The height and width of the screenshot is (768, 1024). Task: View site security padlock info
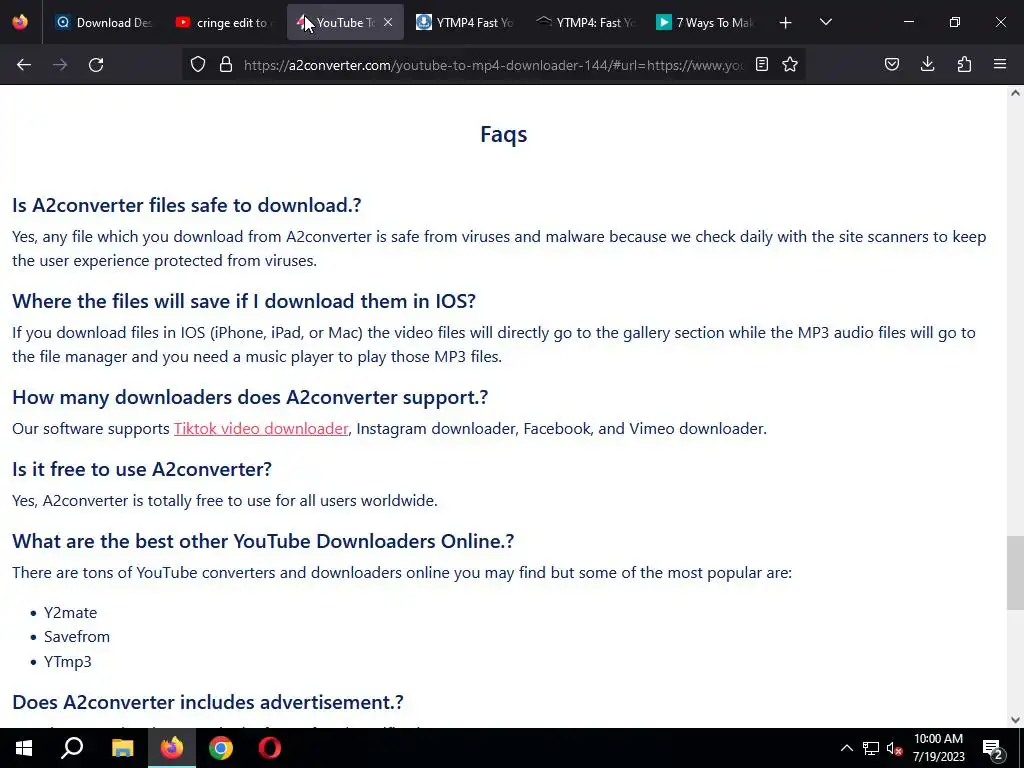click(x=226, y=65)
